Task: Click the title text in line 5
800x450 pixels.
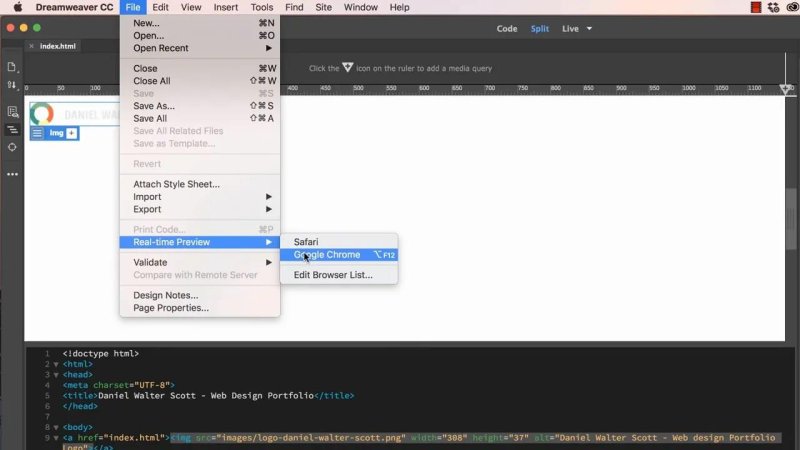Action: point(206,395)
